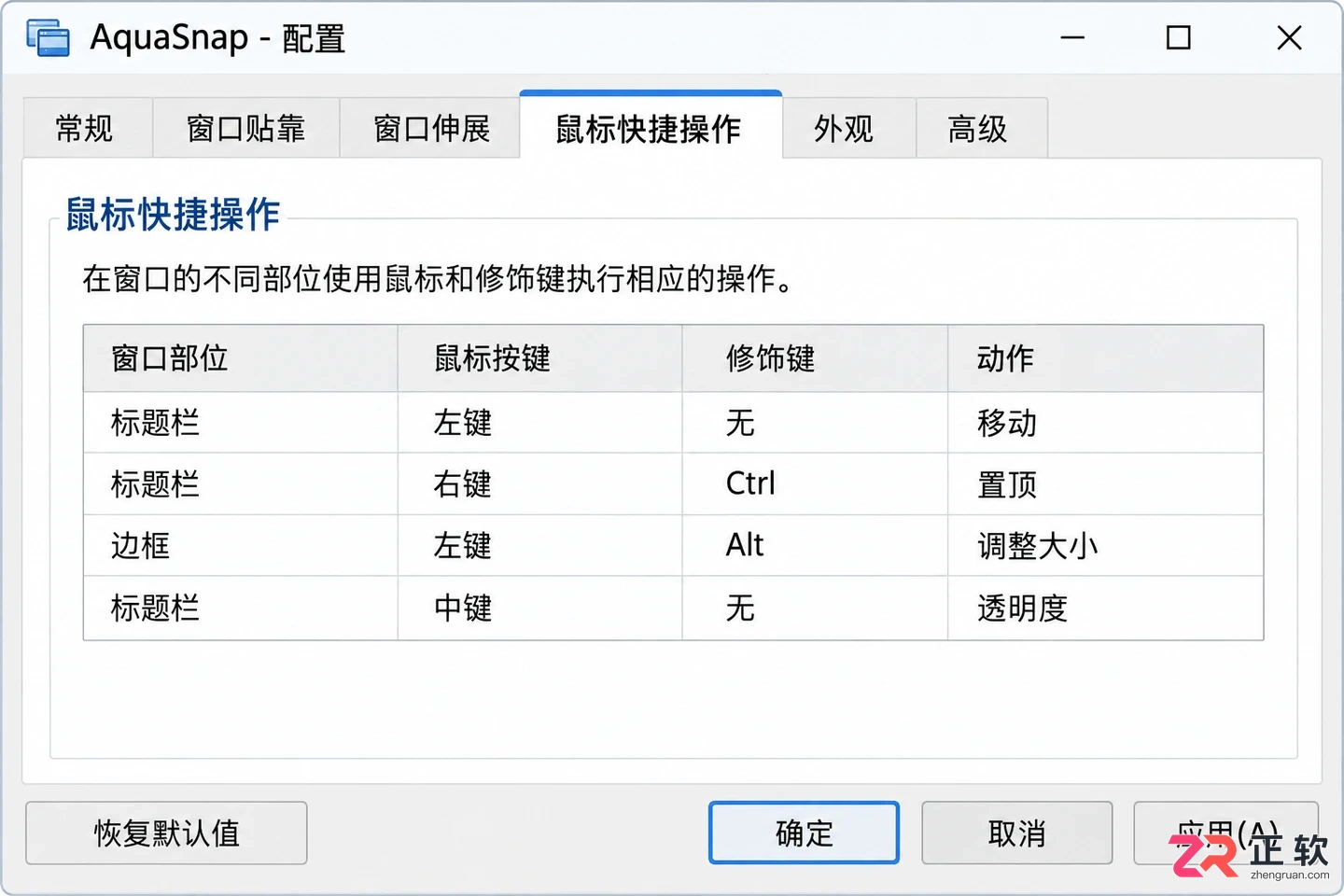Image resolution: width=1344 pixels, height=896 pixels.
Task: Click the 恢复默认值 button
Action: pyautogui.click(x=166, y=833)
